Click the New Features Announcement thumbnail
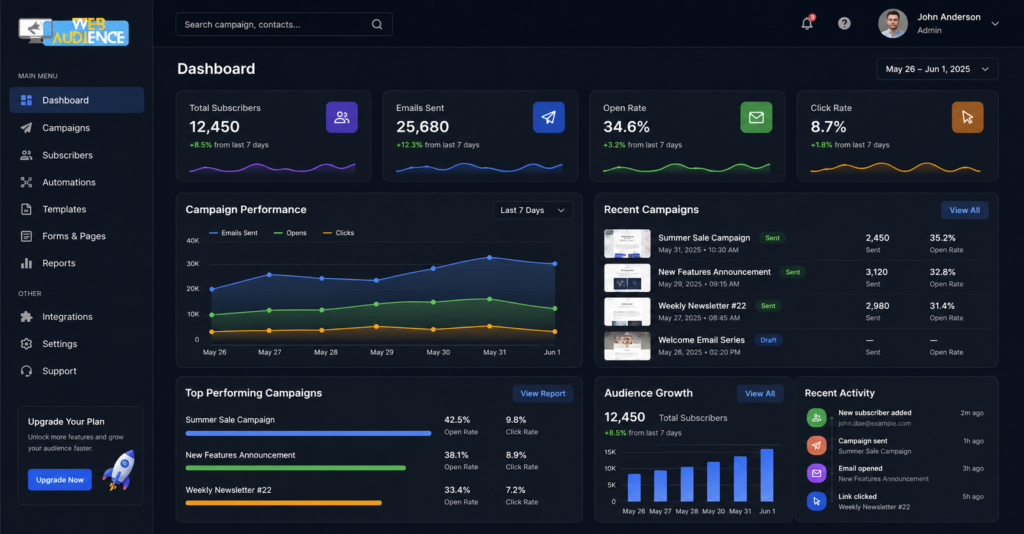1024x534 pixels. point(627,277)
